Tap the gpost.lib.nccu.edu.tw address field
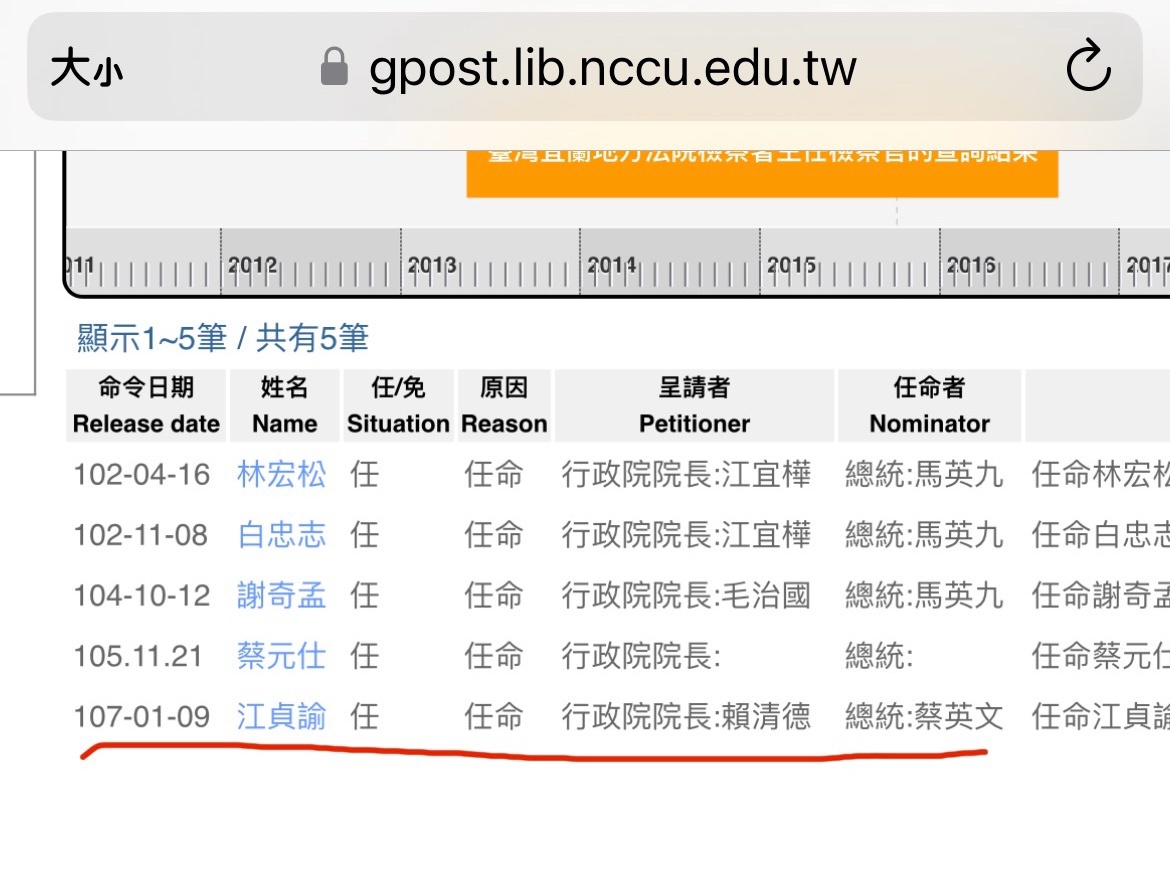This screenshot has width=1170, height=886. pyautogui.click(x=612, y=69)
